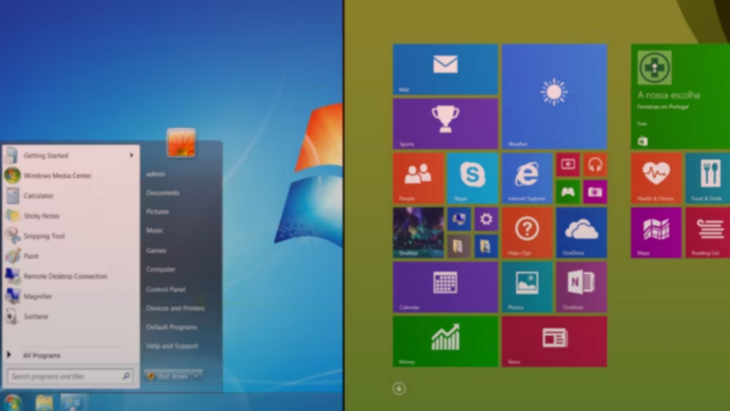Click the Shut down button
The image size is (730, 411).
[x=168, y=376]
